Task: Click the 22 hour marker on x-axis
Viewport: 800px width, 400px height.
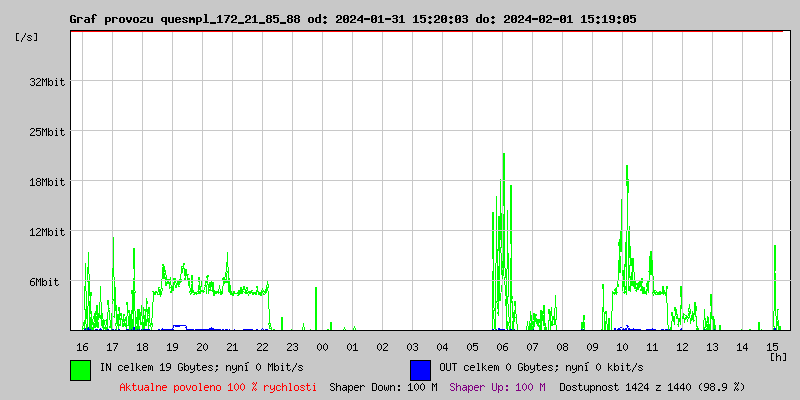Action: tap(262, 347)
